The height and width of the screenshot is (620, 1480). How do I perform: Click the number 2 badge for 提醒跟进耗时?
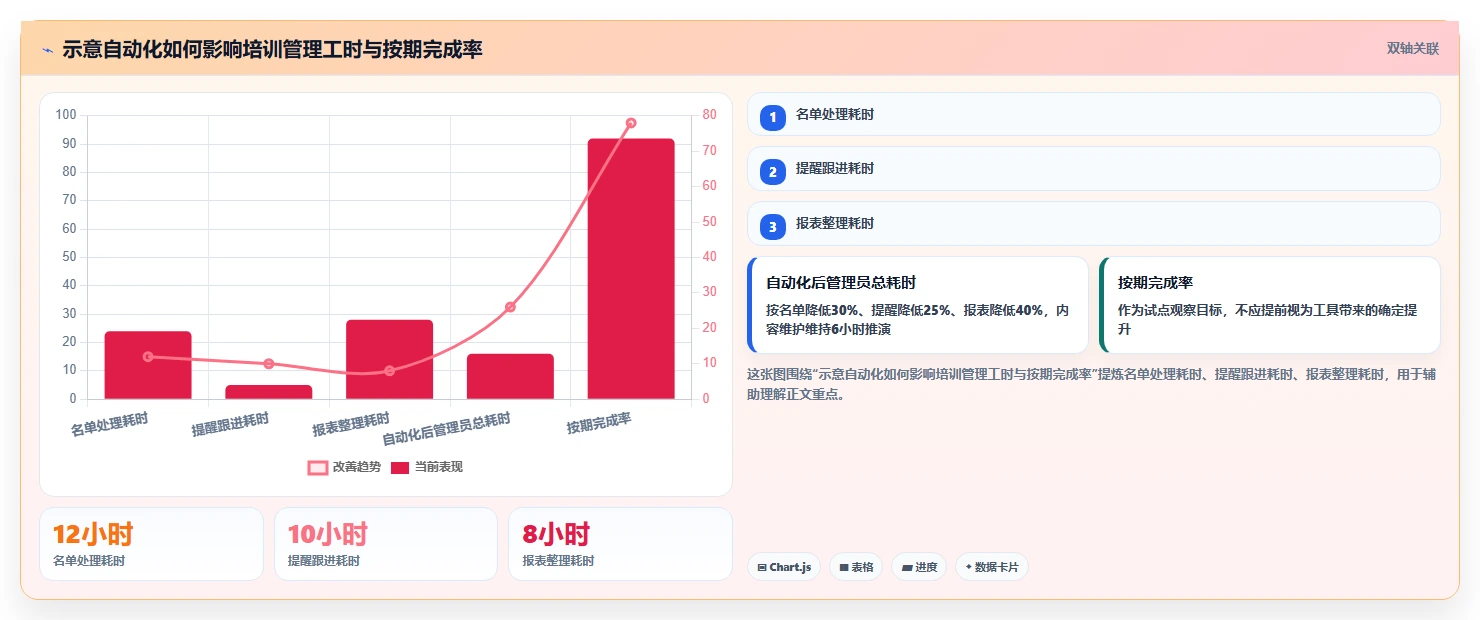(x=773, y=172)
